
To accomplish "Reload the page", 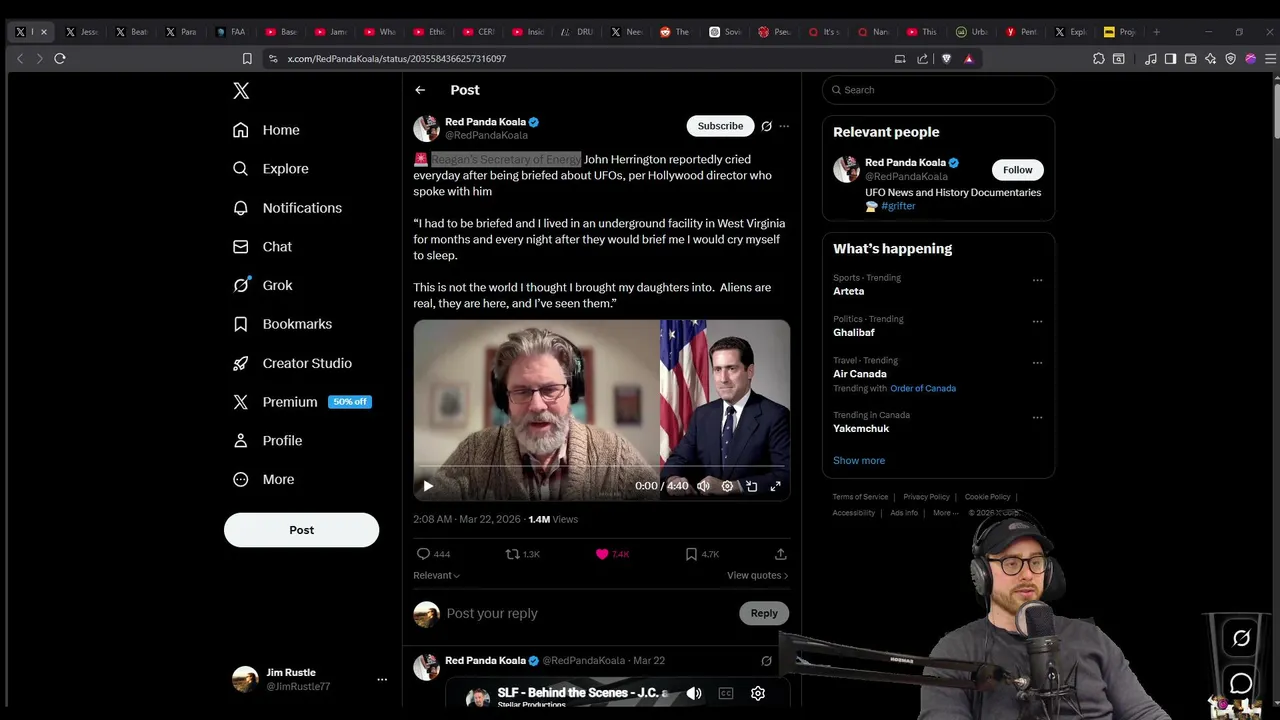I will (60, 59).
